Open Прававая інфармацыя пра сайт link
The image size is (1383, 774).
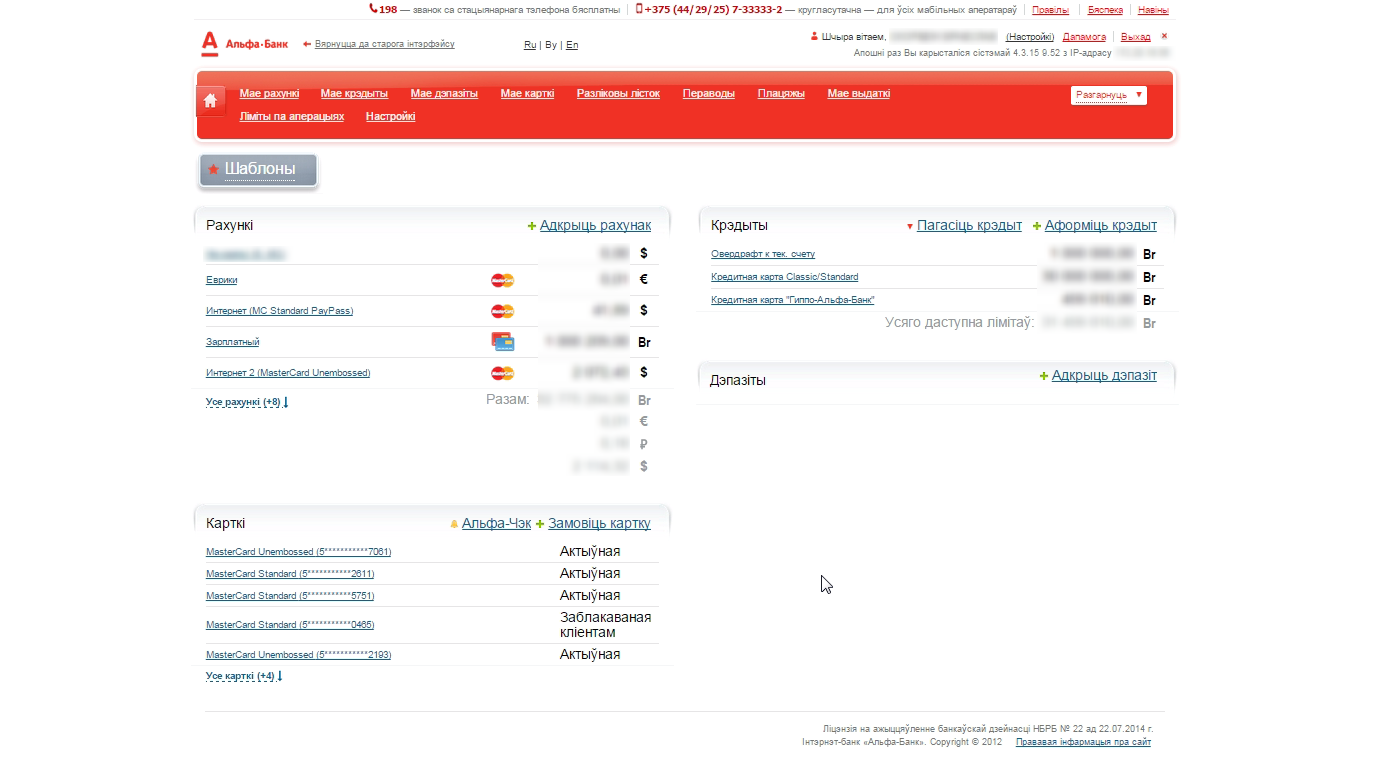click(x=1083, y=742)
